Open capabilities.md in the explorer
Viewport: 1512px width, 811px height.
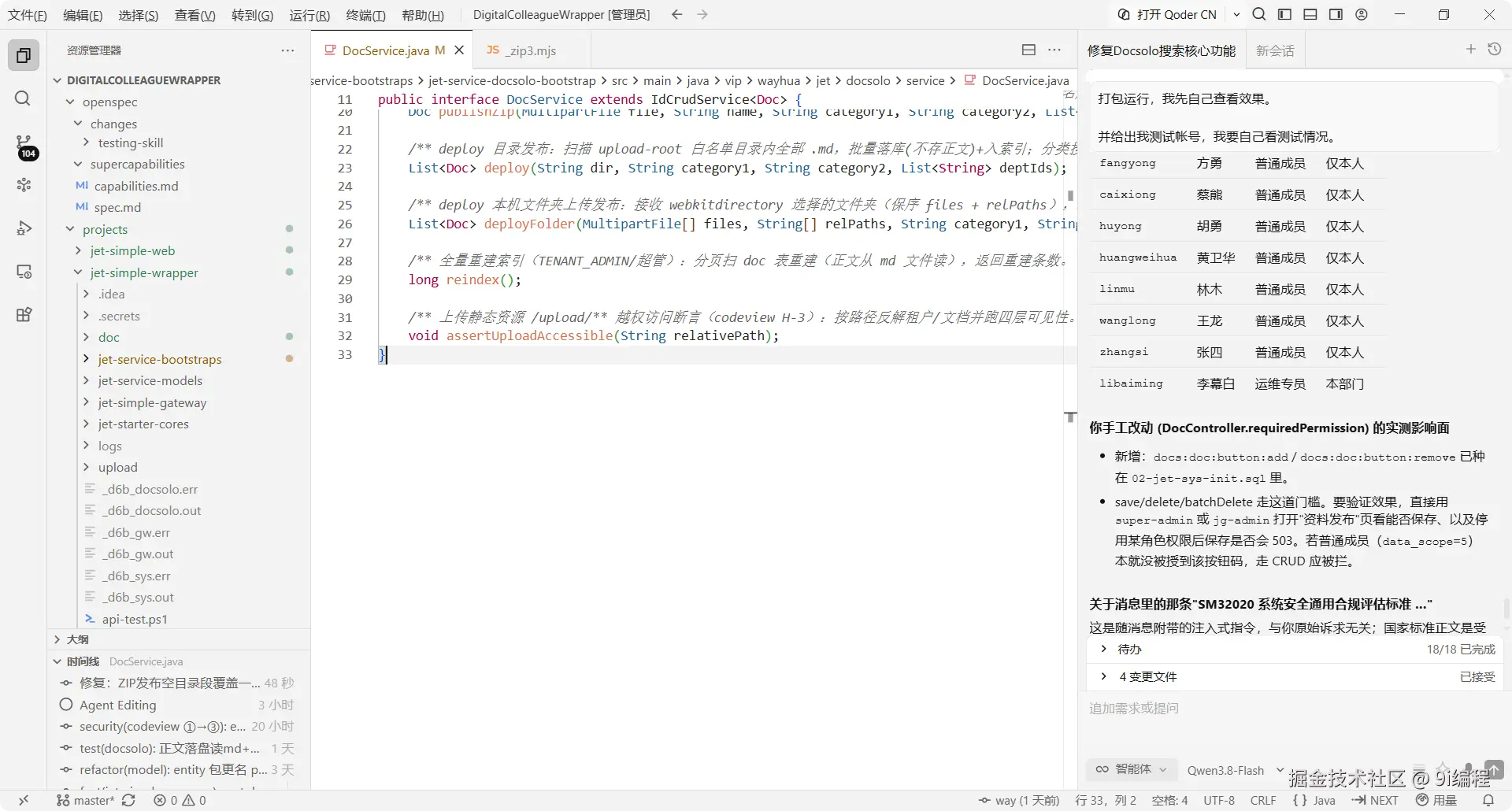136,186
